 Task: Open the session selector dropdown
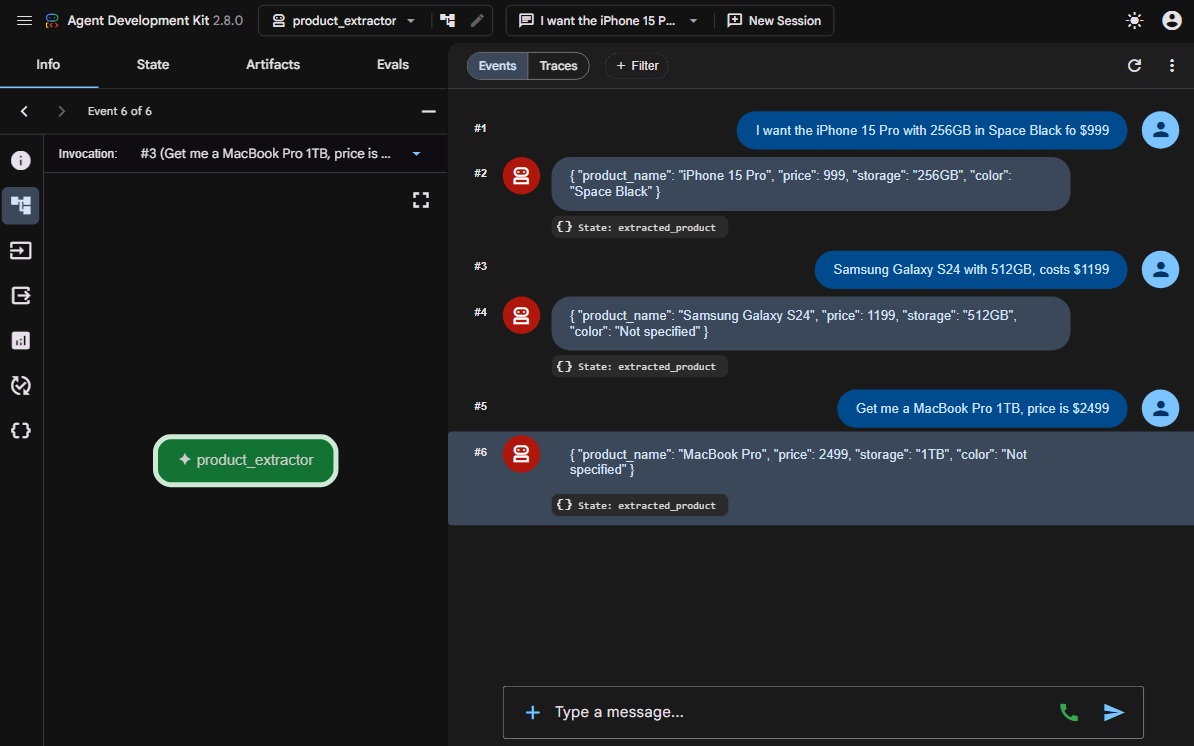[608, 21]
